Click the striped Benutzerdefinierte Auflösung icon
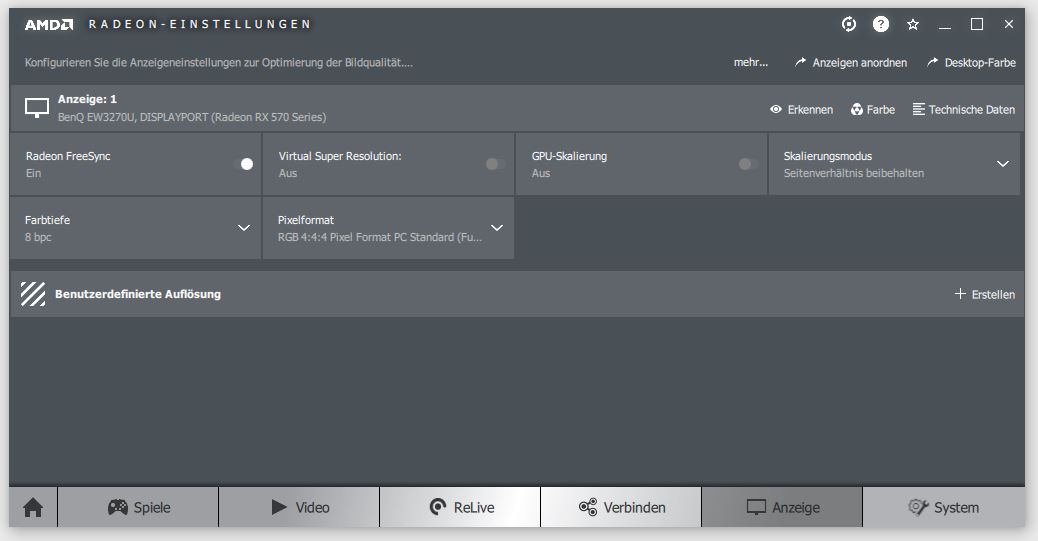1038x541 pixels. (33, 294)
